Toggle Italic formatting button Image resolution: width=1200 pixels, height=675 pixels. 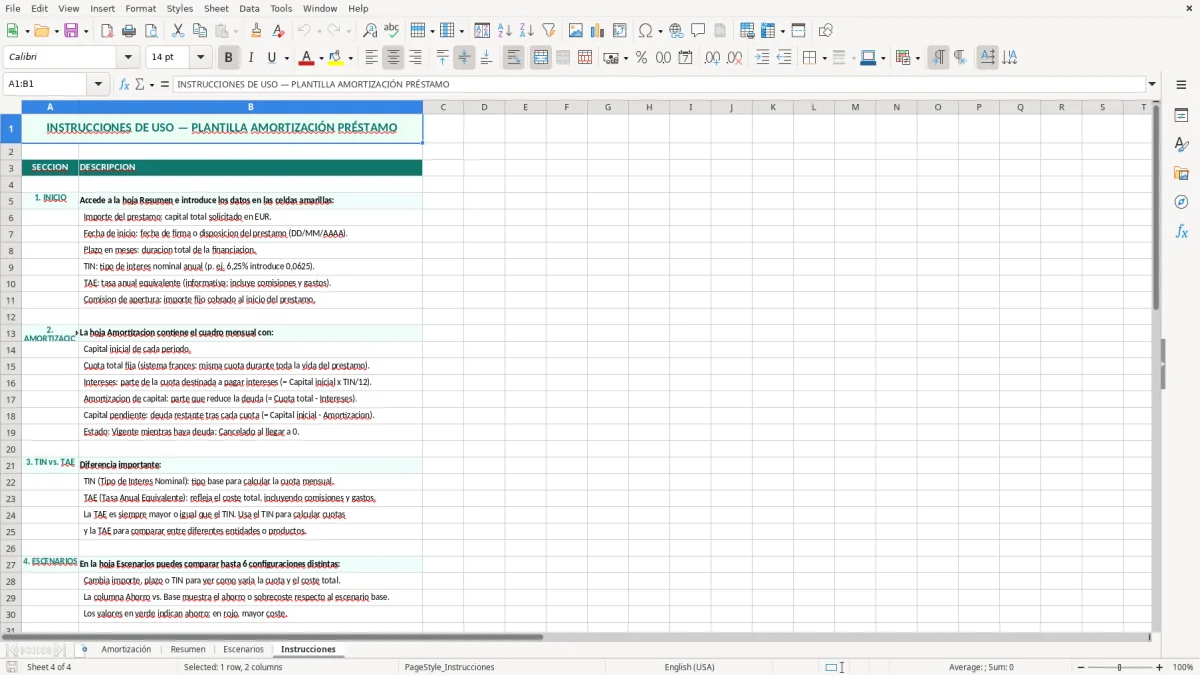tap(250, 58)
